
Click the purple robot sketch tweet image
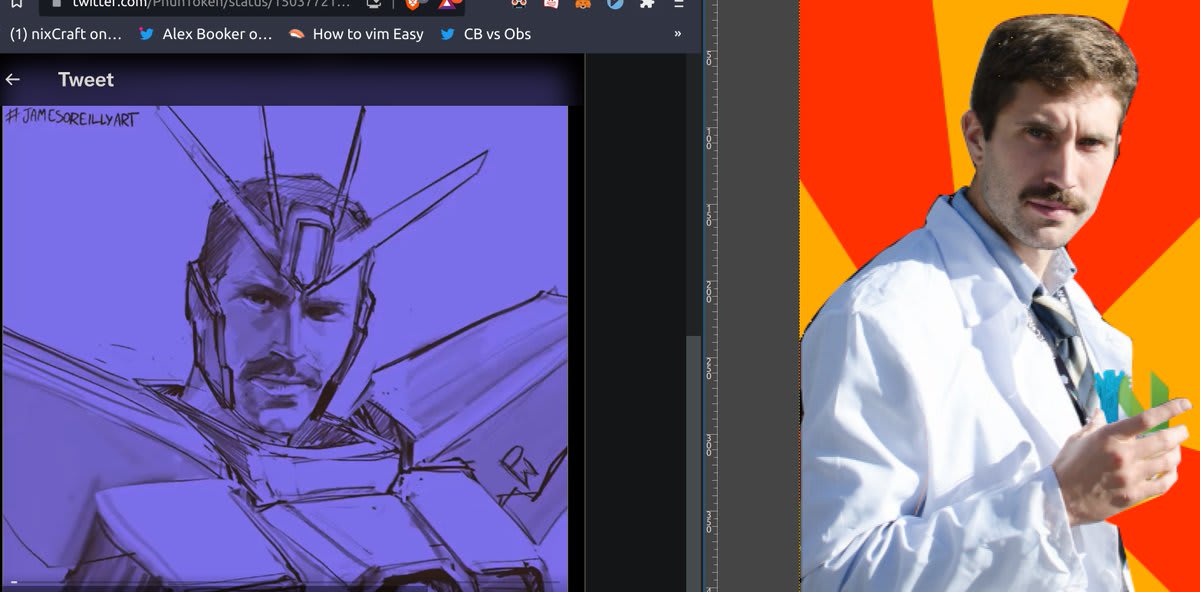[285, 348]
